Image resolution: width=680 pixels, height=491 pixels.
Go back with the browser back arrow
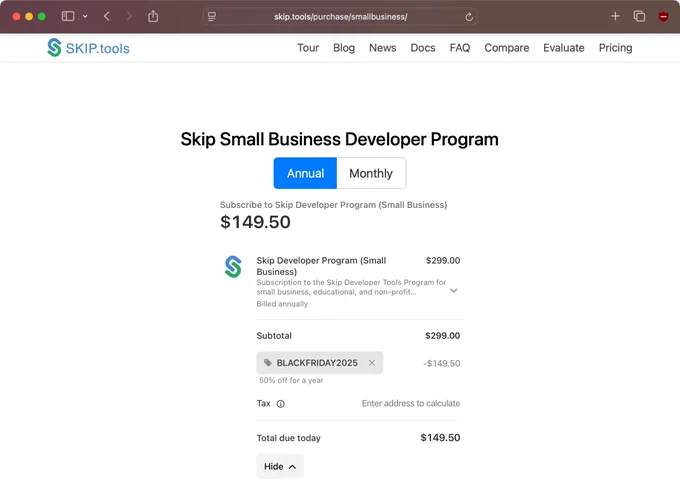coord(107,16)
